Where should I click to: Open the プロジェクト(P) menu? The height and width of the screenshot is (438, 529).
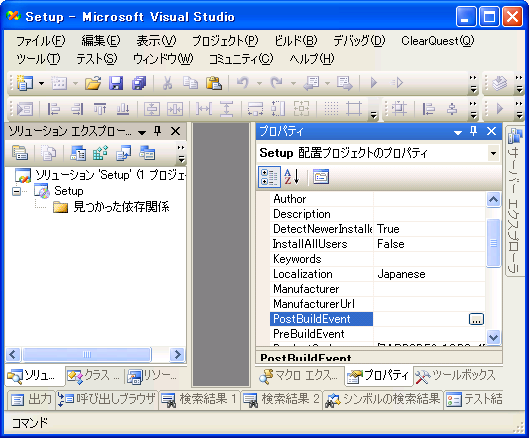coord(225,41)
